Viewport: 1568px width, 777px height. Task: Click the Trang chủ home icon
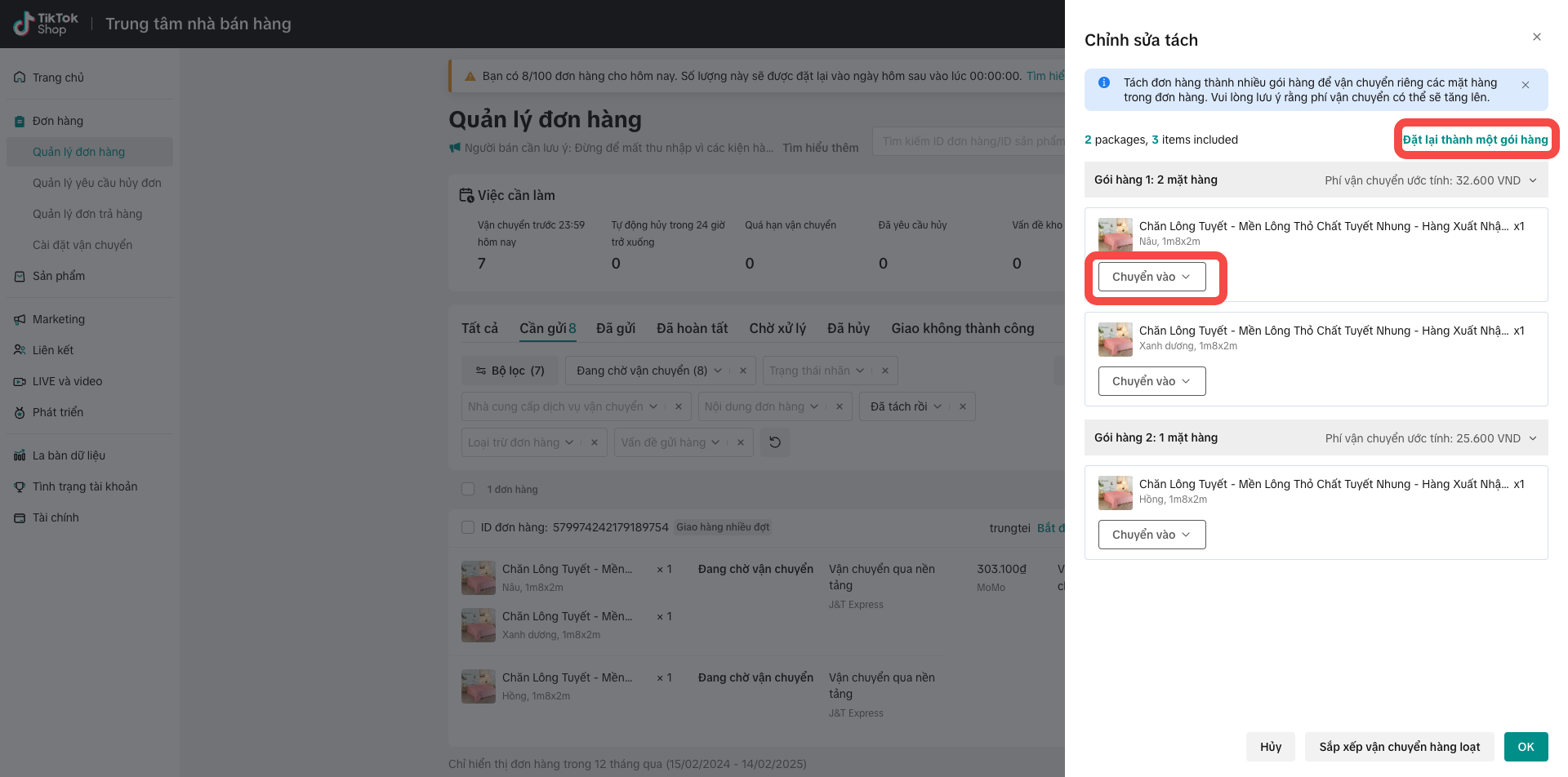20,78
